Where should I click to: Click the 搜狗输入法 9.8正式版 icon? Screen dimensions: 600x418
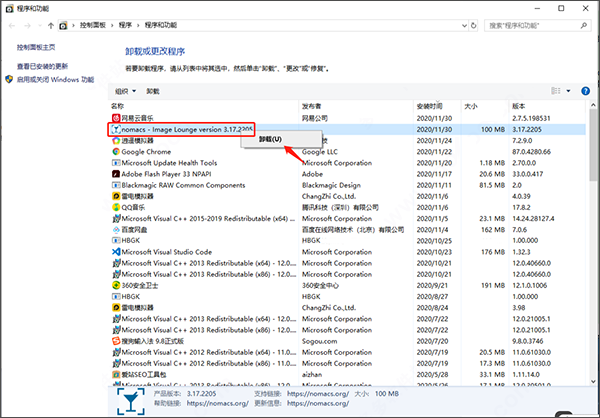point(116,341)
